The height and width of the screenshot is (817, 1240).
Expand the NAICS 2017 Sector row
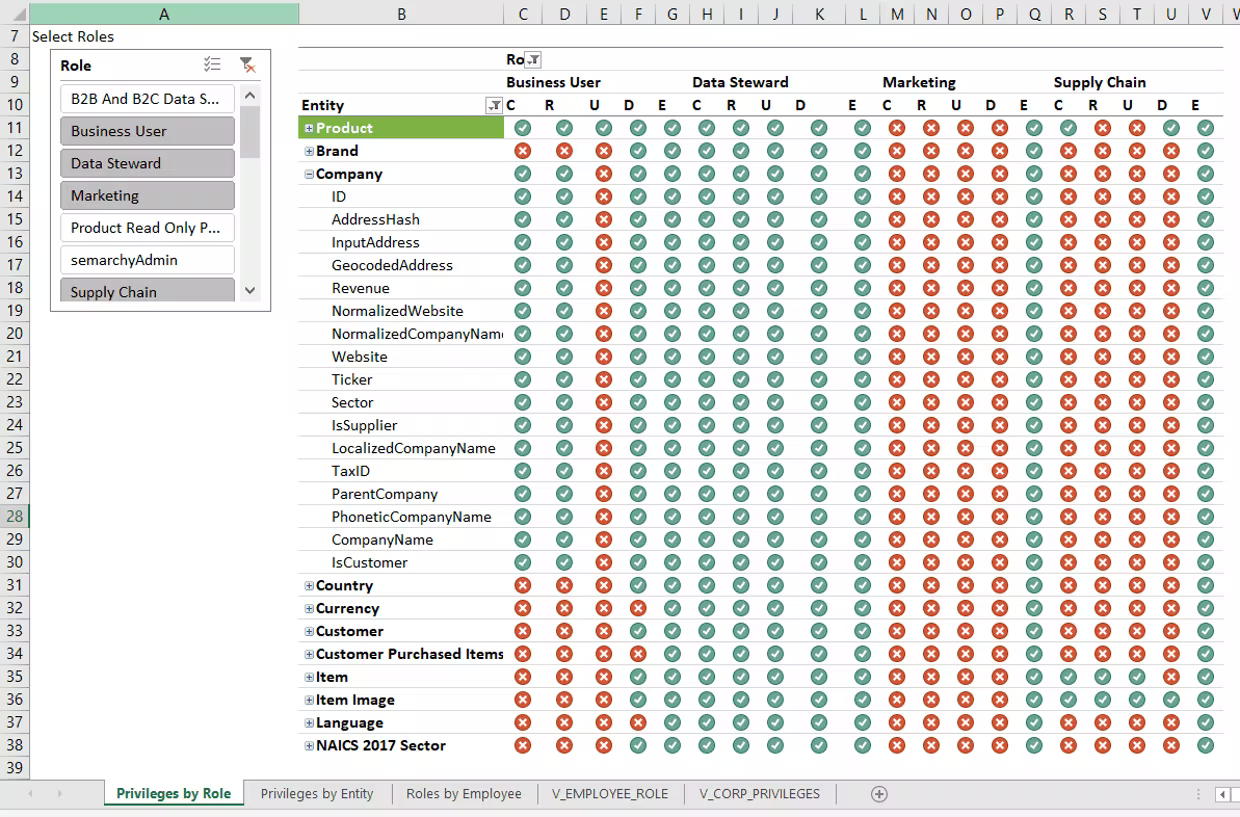pos(309,746)
